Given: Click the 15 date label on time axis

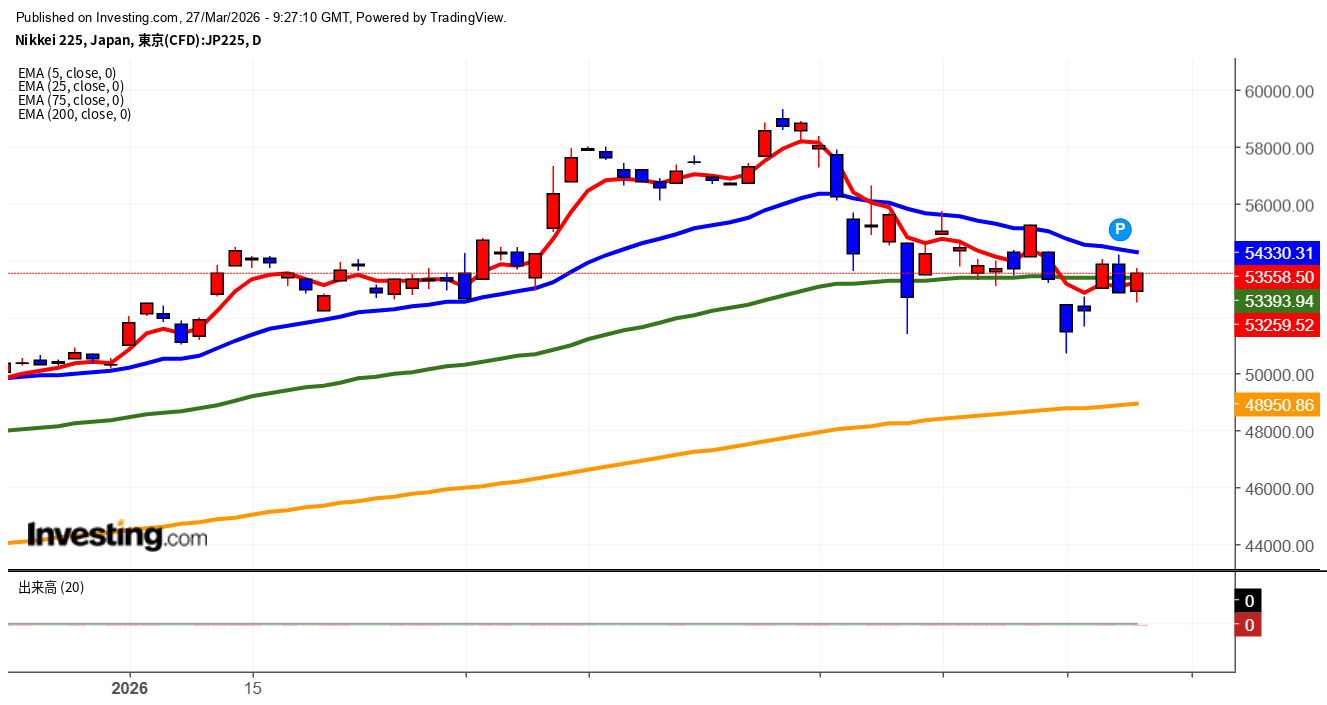Looking at the screenshot, I should tap(253, 688).
